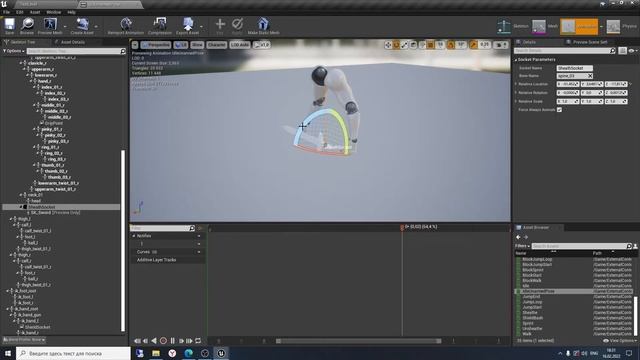Switch to Physics editor mode
640x360 pixels.
pos(622,26)
